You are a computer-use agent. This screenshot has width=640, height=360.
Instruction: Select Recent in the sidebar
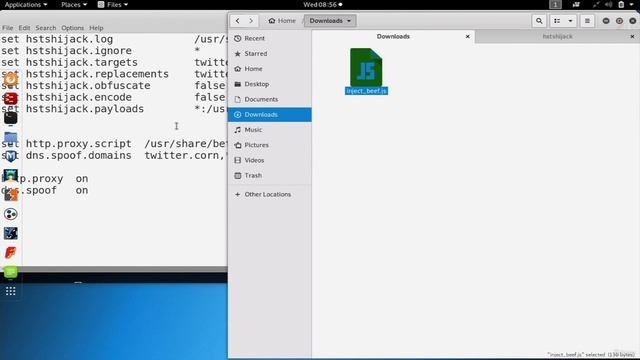(x=269, y=38)
